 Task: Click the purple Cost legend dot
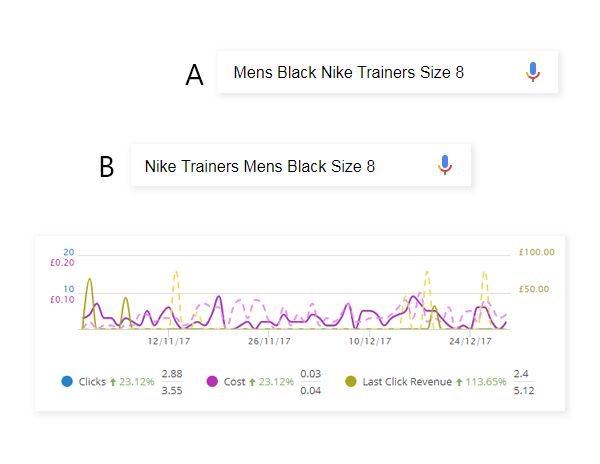pos(212,381)
